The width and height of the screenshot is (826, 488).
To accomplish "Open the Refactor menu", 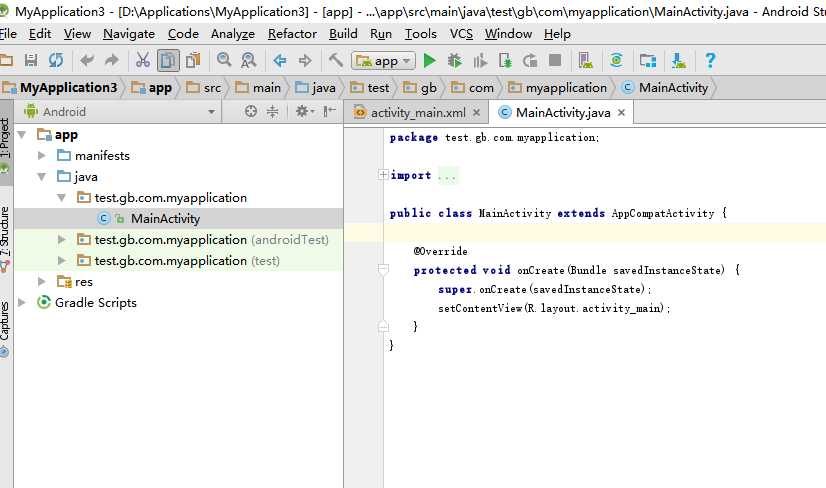I will [292, 34].
